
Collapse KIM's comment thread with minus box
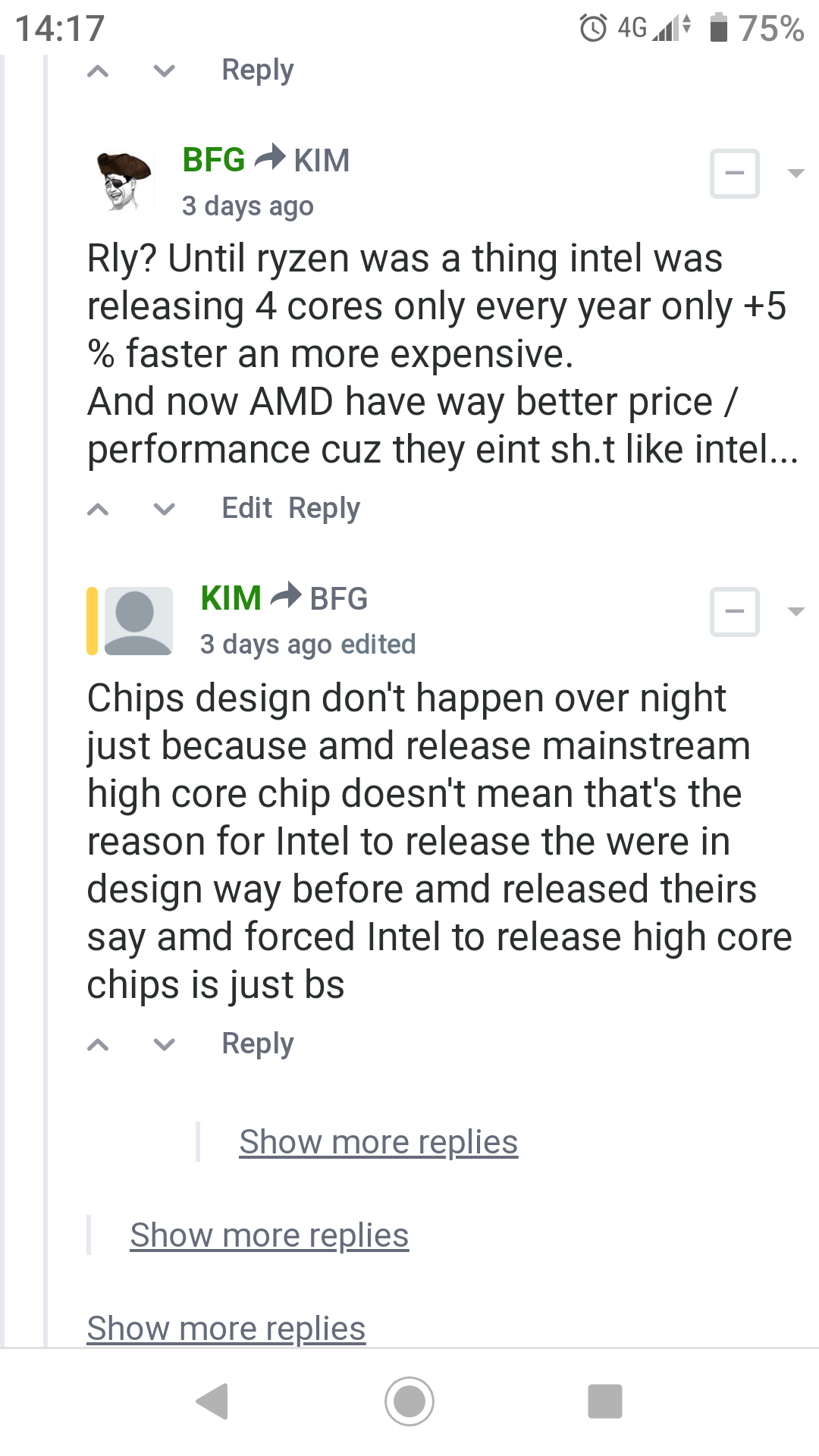click(x=734, y=611)
